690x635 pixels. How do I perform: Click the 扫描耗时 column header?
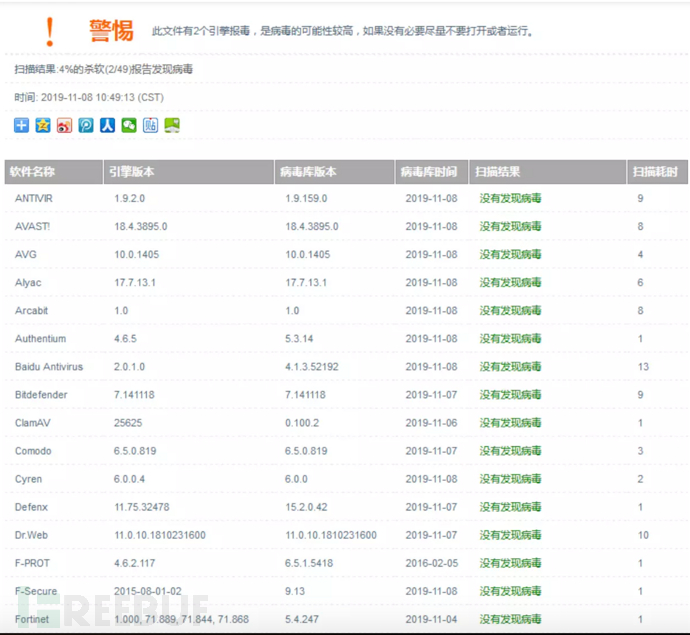(655, 172)
